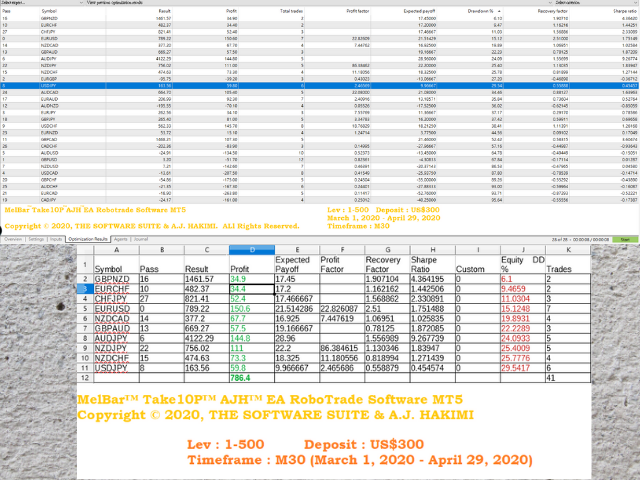Image resolution: width=640 pixels, height=480 pixels.
Task: Switch to the Overview tab
Action: (13, 239)
